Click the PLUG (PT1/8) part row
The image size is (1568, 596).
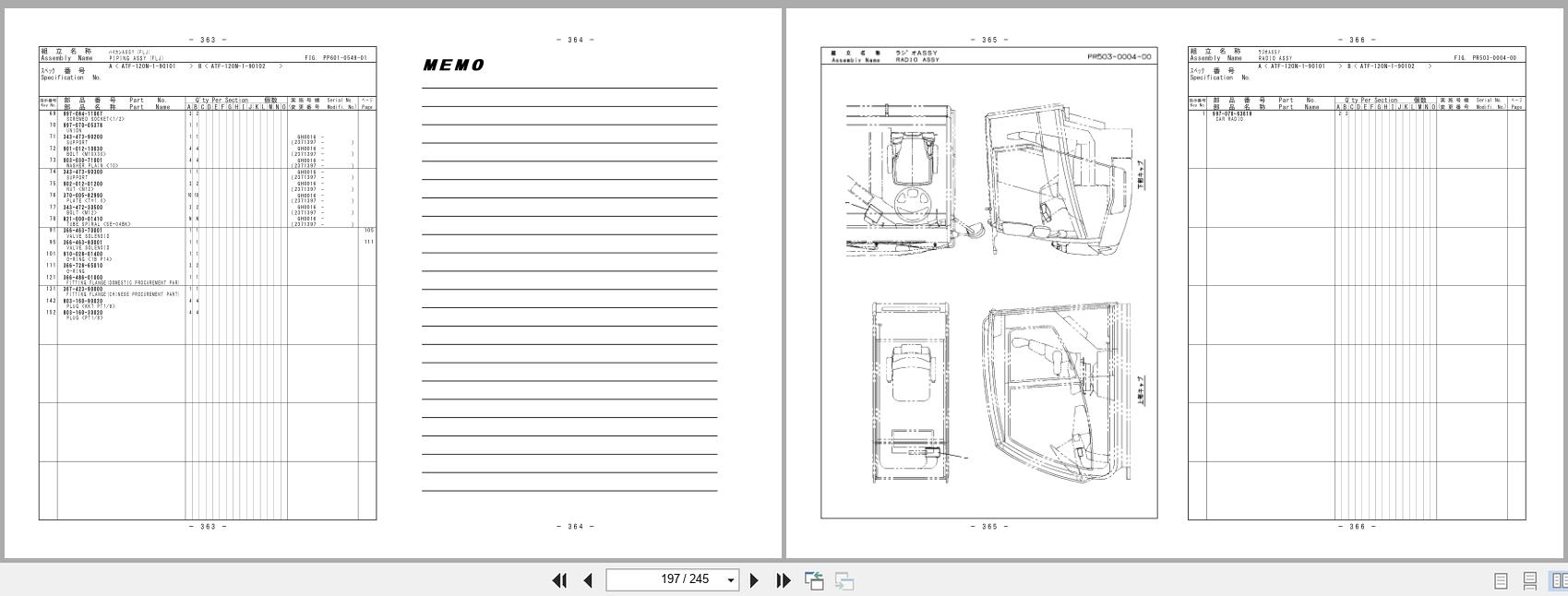click(207, 315)
